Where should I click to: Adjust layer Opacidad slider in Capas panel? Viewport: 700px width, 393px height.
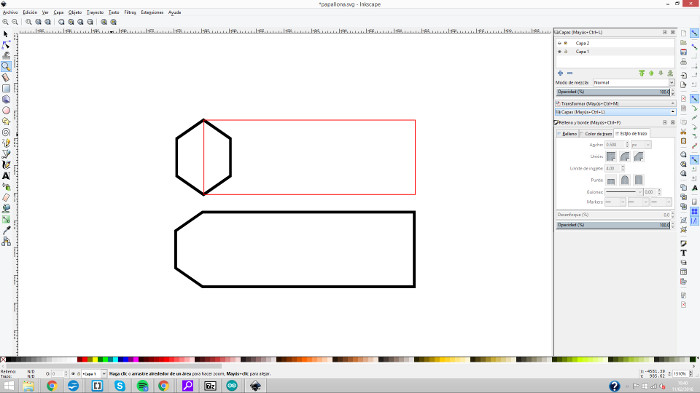(x=613, y=92)
